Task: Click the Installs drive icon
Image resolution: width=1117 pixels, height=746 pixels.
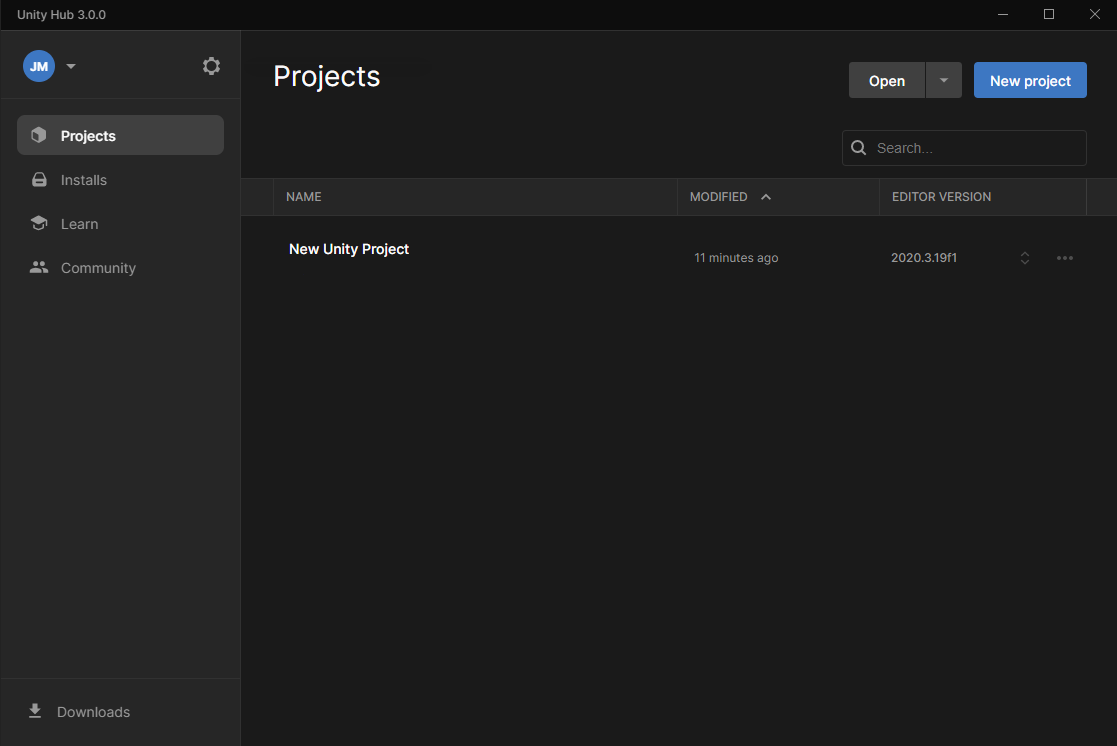Action: coord(39,180)
